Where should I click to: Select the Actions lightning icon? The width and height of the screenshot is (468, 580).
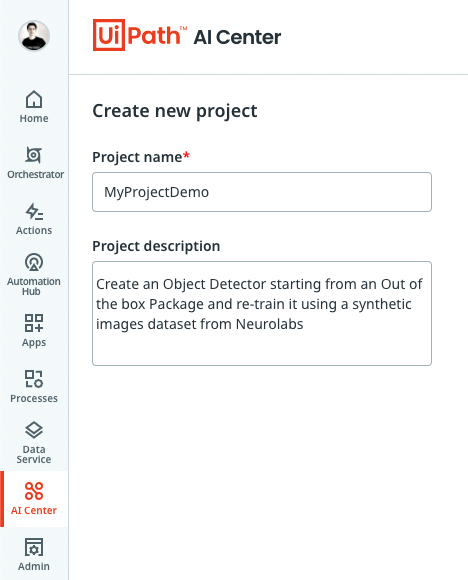pyautogui.click(x=34, y=211)
